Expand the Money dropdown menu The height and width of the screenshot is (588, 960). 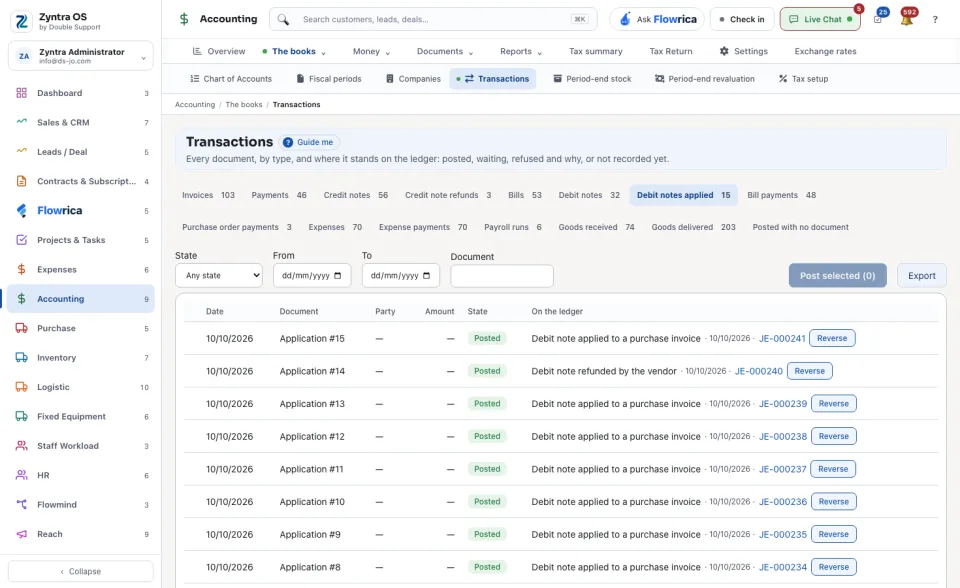(372, 51)
